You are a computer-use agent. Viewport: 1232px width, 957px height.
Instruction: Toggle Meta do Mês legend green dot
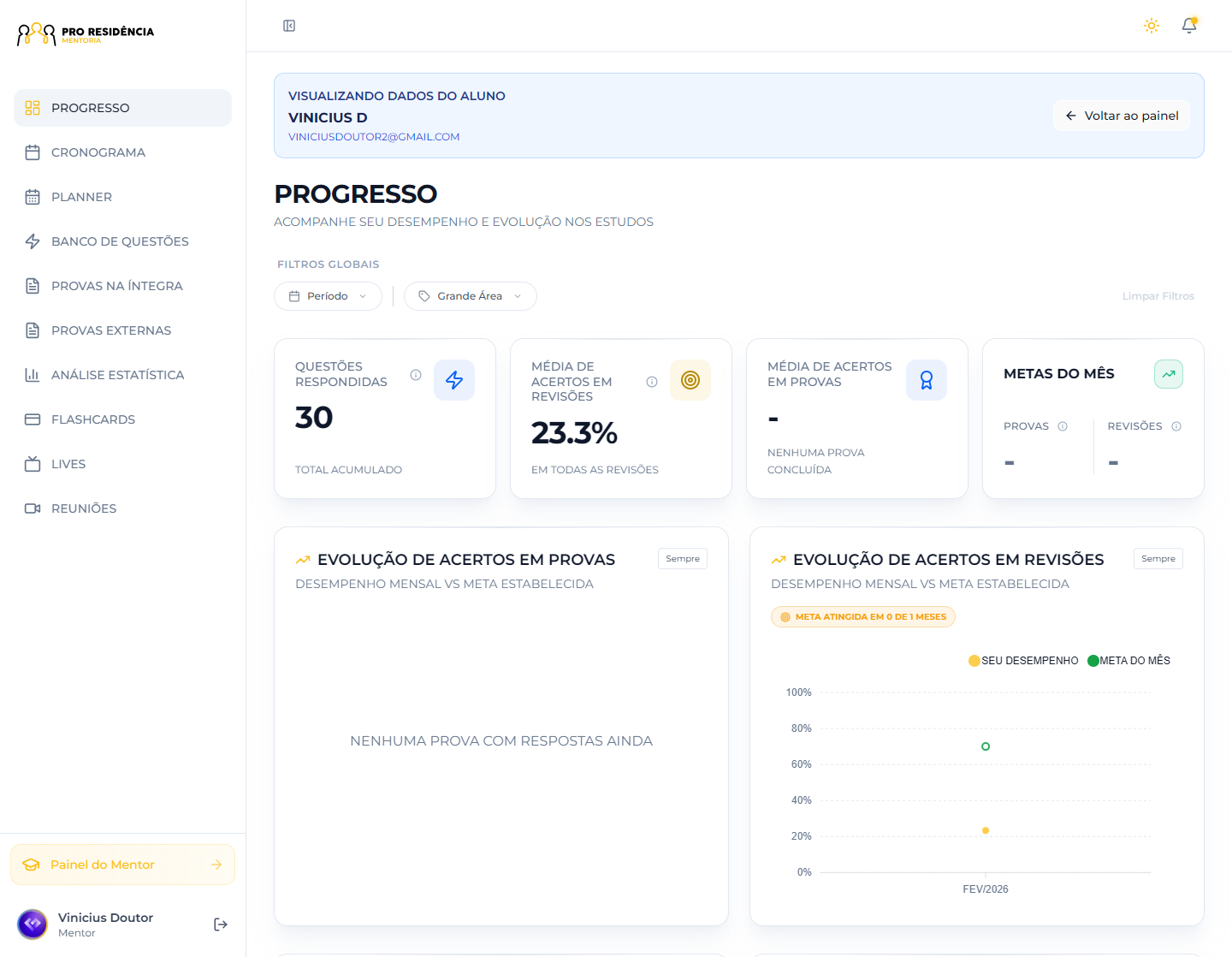pyautogui.click(x=1093, y=661)
